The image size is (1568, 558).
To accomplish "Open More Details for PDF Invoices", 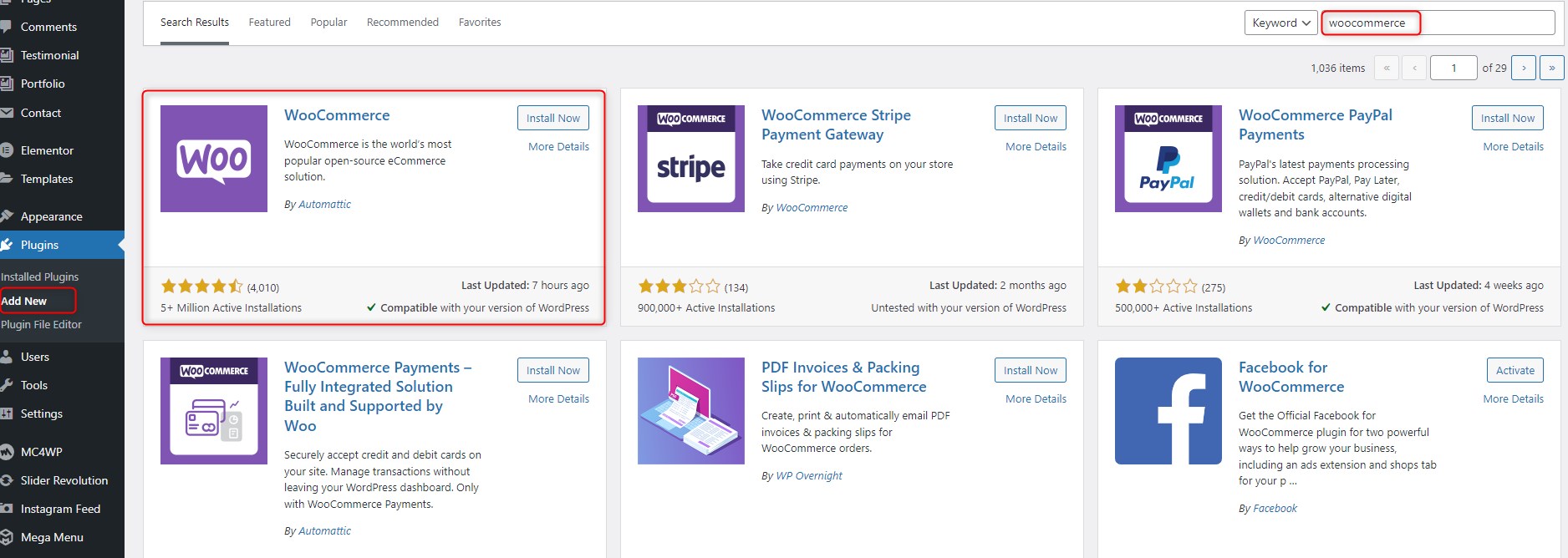I will [1036, 398].
